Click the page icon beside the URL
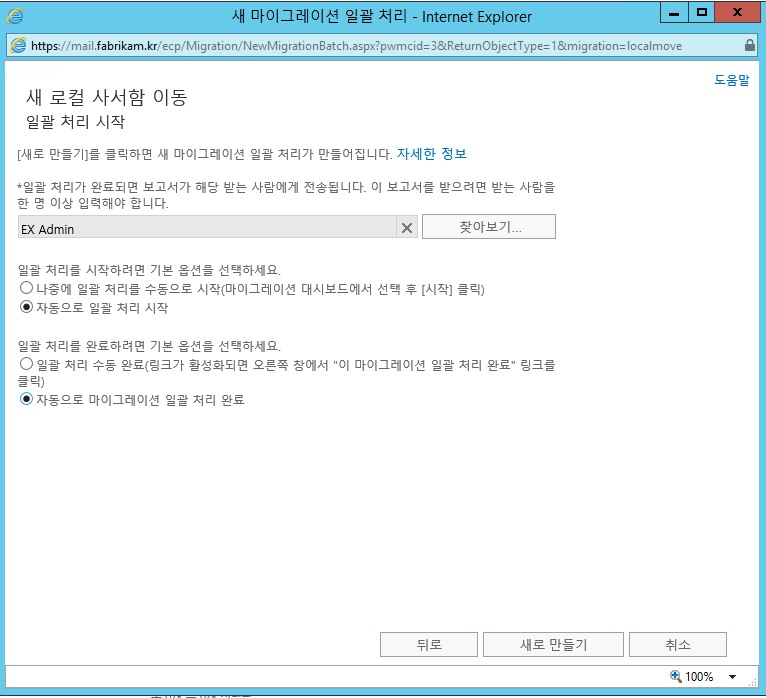The image size is (766, 698). coord(18,45)
